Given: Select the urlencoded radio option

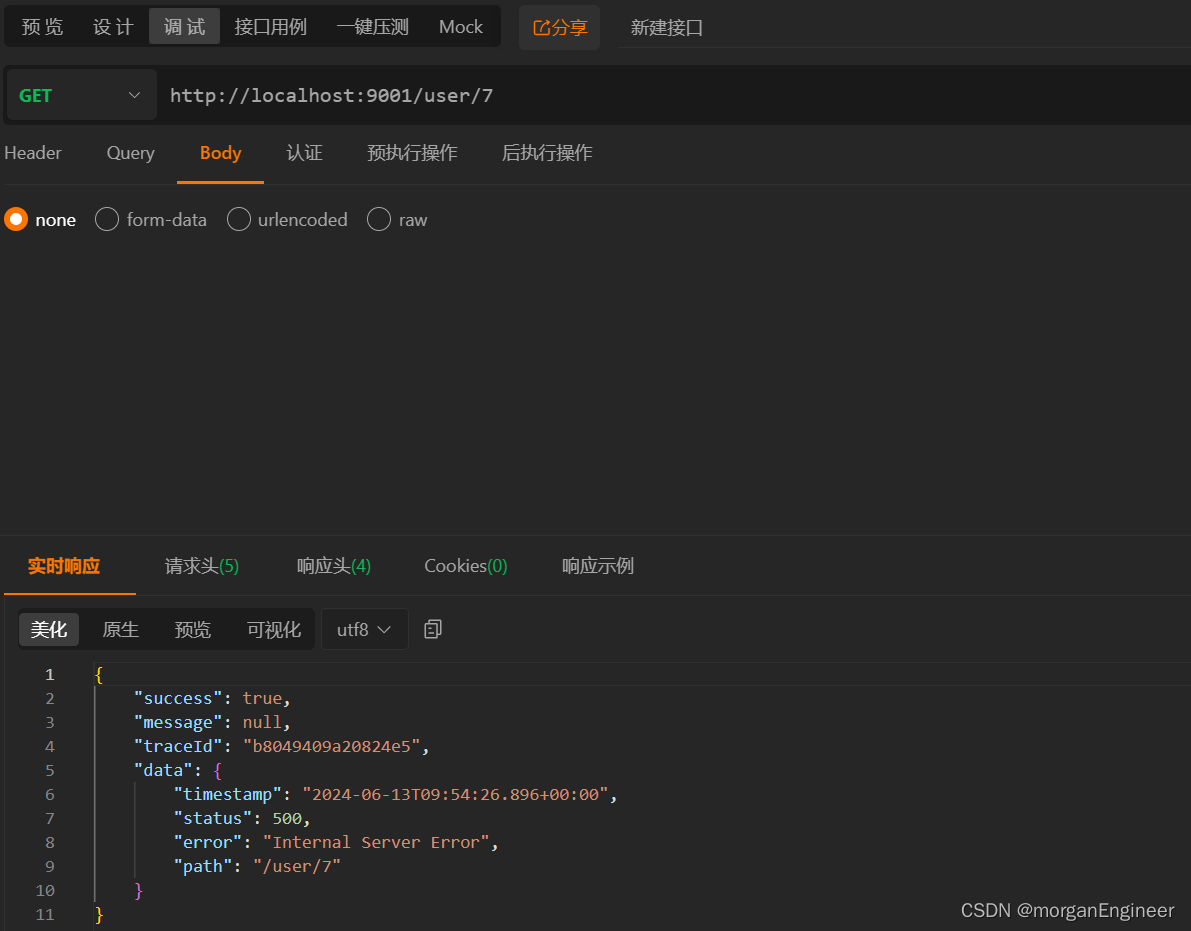Looking at the screenshot, I should coord(239,219).
